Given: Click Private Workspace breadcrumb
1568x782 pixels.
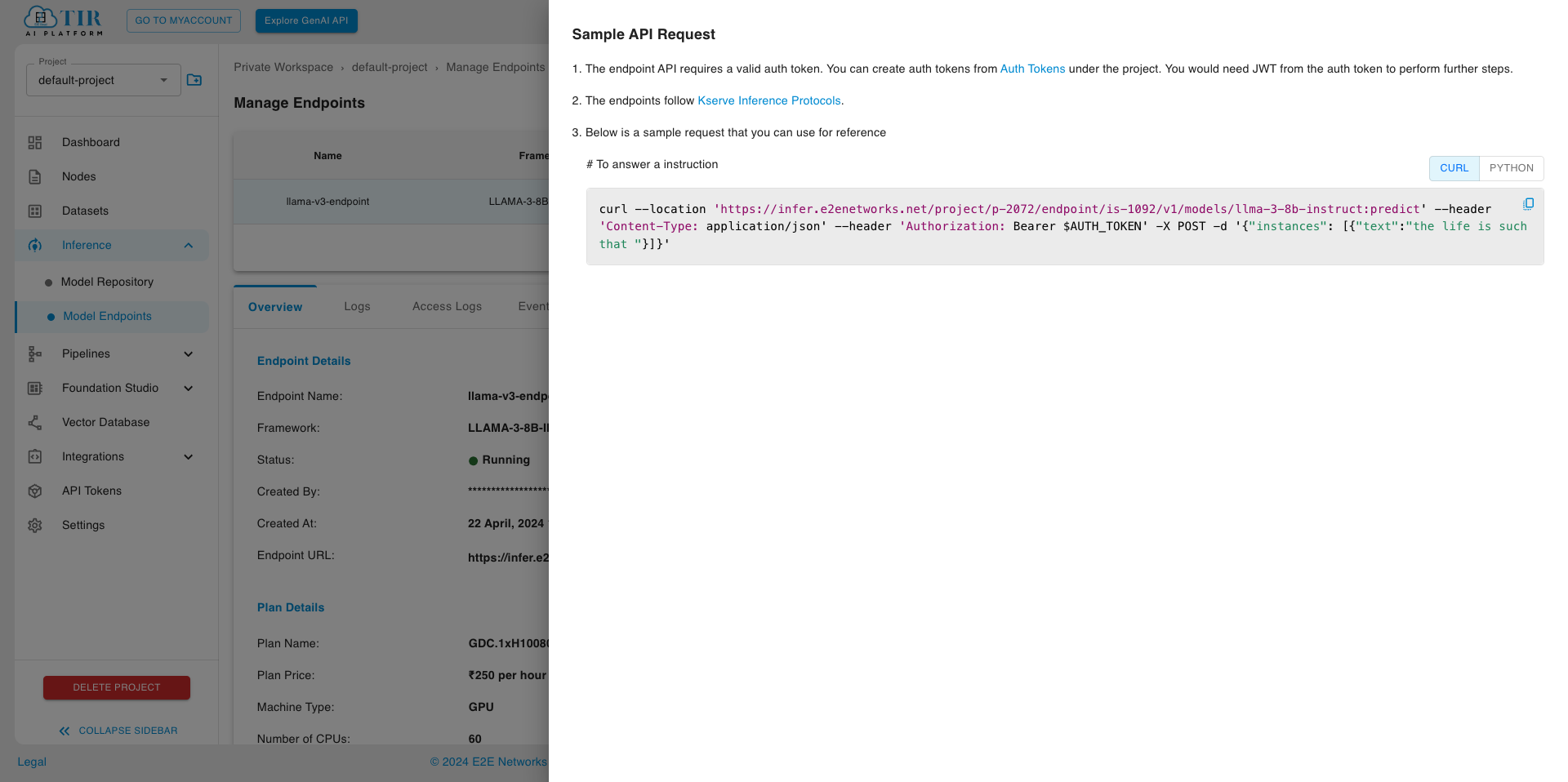Looking at the screenshot, I should click(x=283, y=67).
